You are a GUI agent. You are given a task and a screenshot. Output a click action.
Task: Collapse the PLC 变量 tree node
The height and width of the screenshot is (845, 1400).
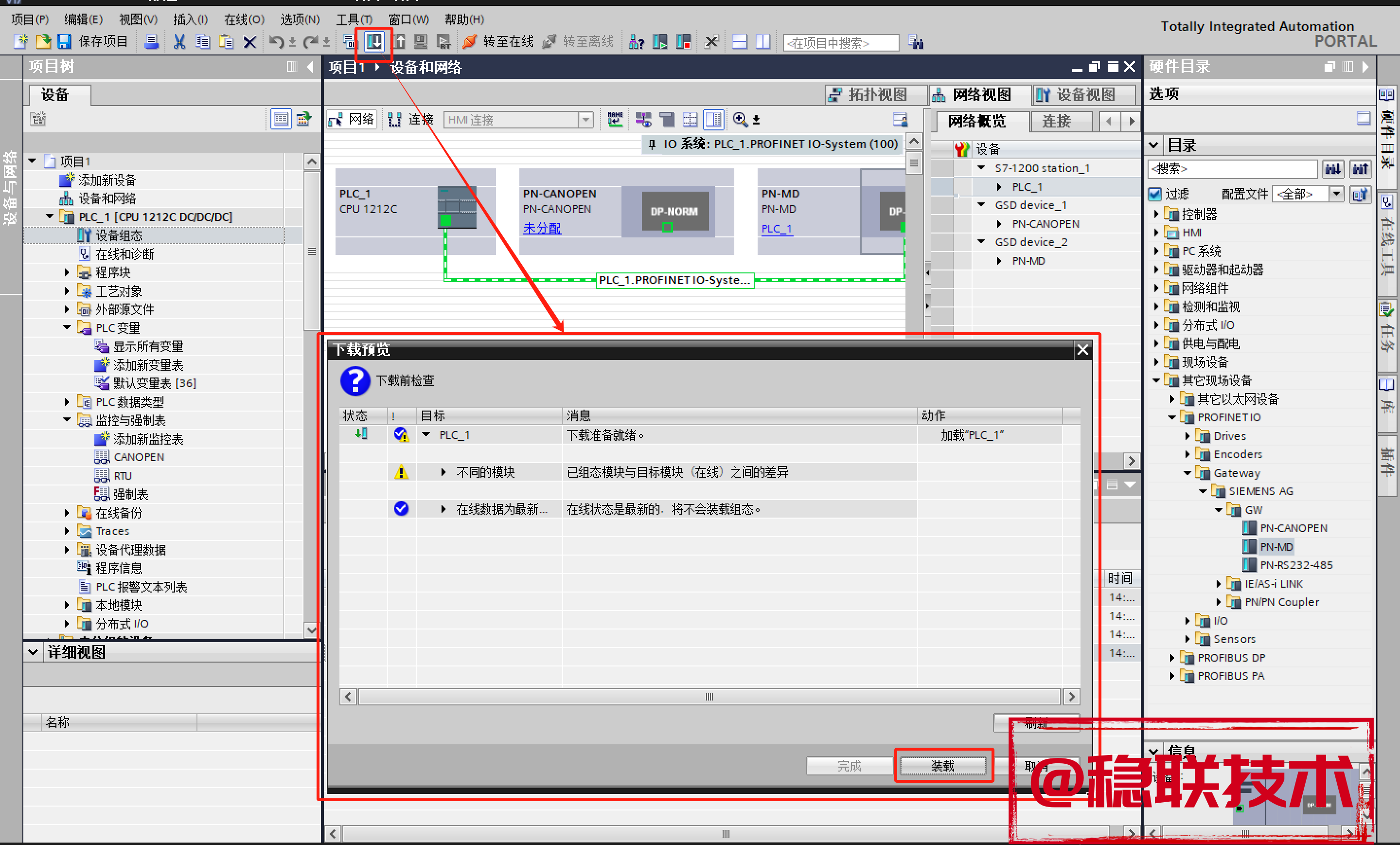pos(67,327)
